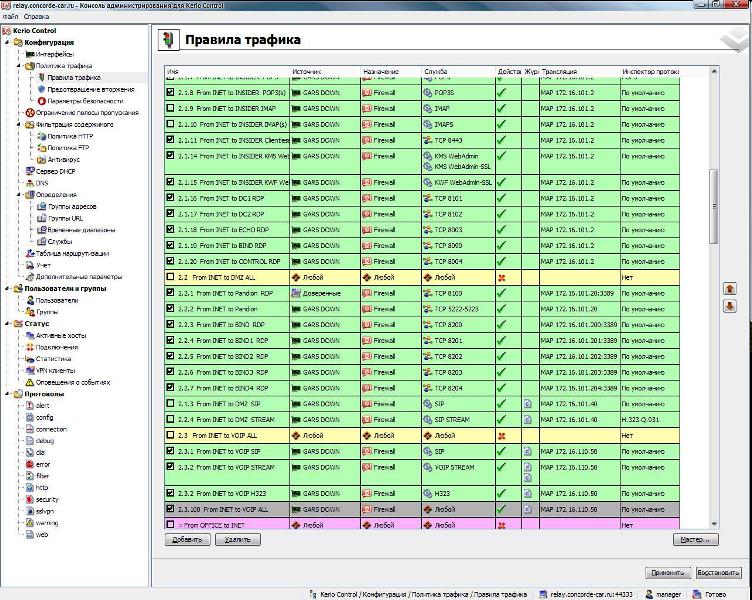752x600 pixels.
Task: Collapse the Конфигурация tree node
Action: click(8, 43)
